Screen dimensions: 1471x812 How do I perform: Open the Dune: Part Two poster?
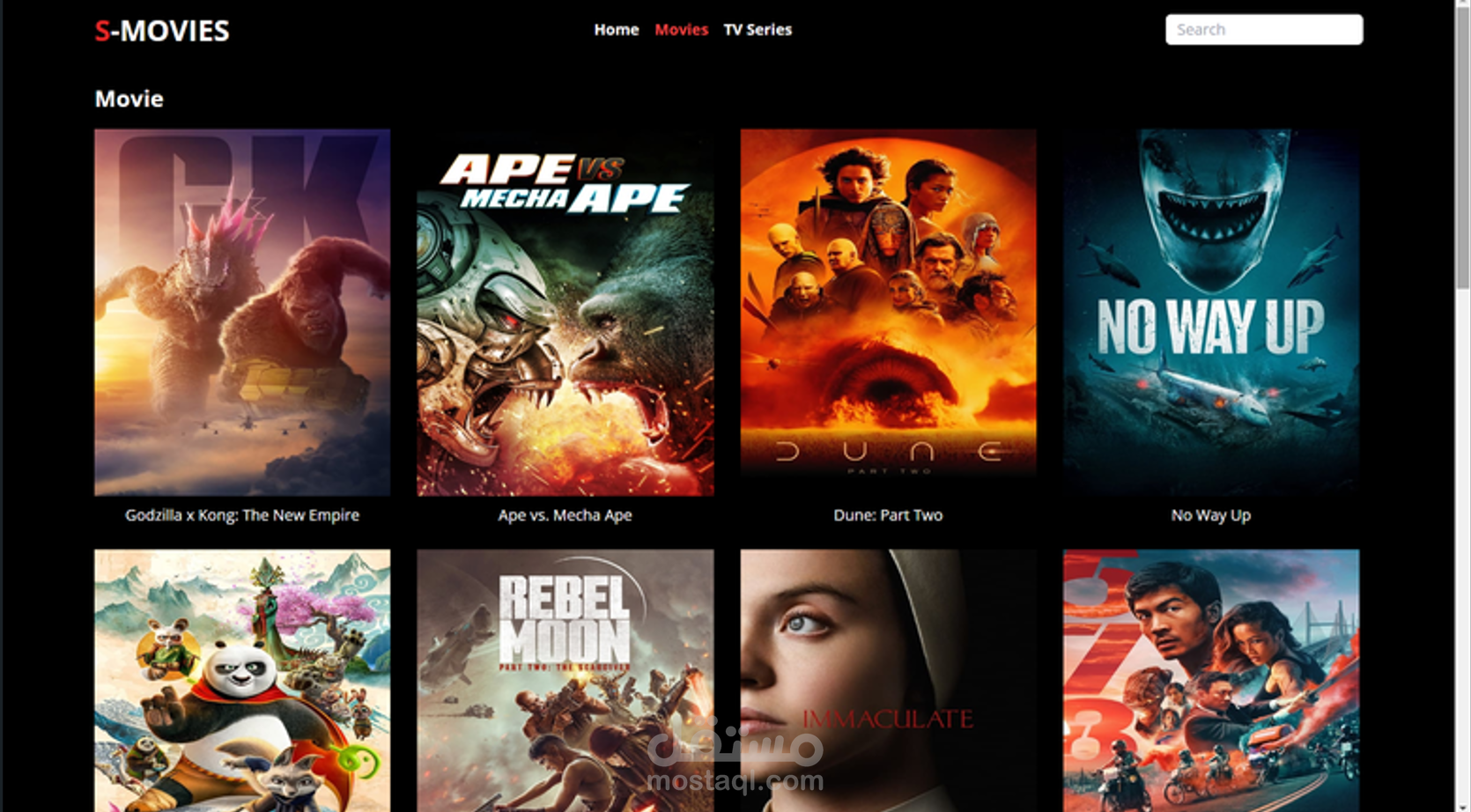tap(888, 313)
